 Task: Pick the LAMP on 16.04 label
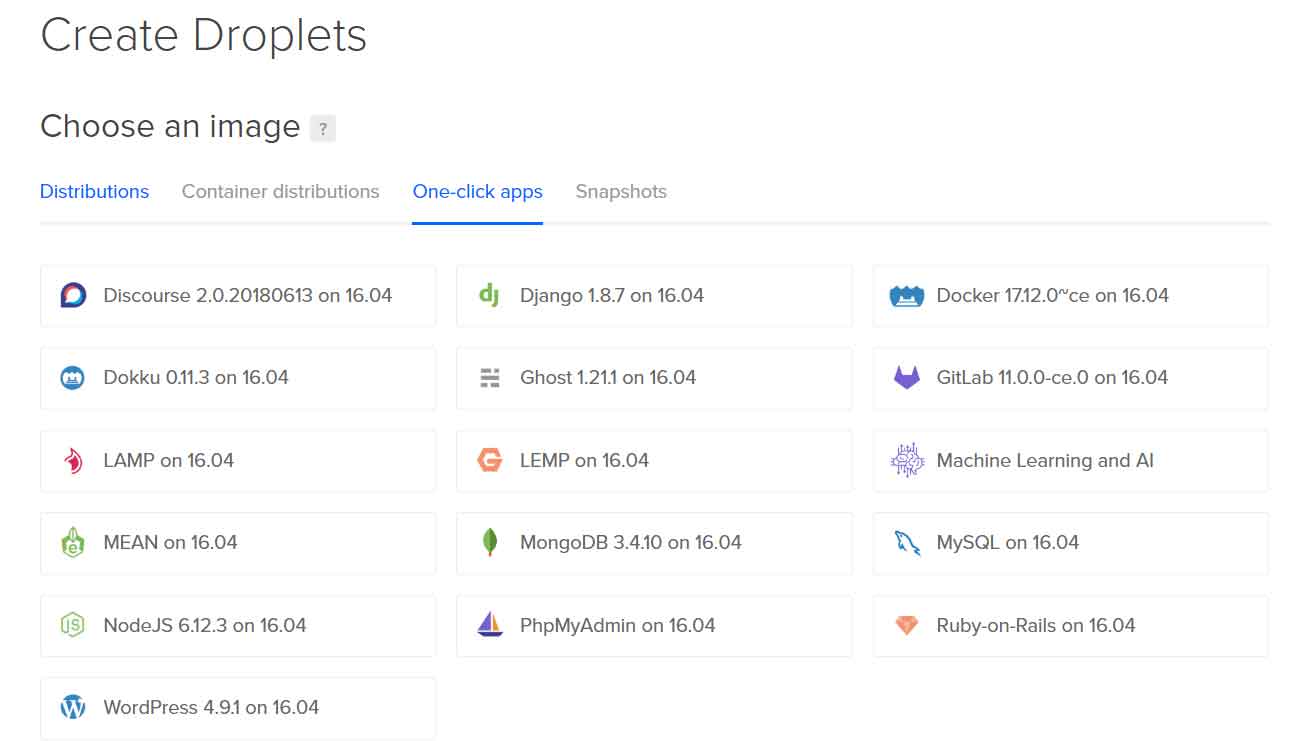point(168,460)
